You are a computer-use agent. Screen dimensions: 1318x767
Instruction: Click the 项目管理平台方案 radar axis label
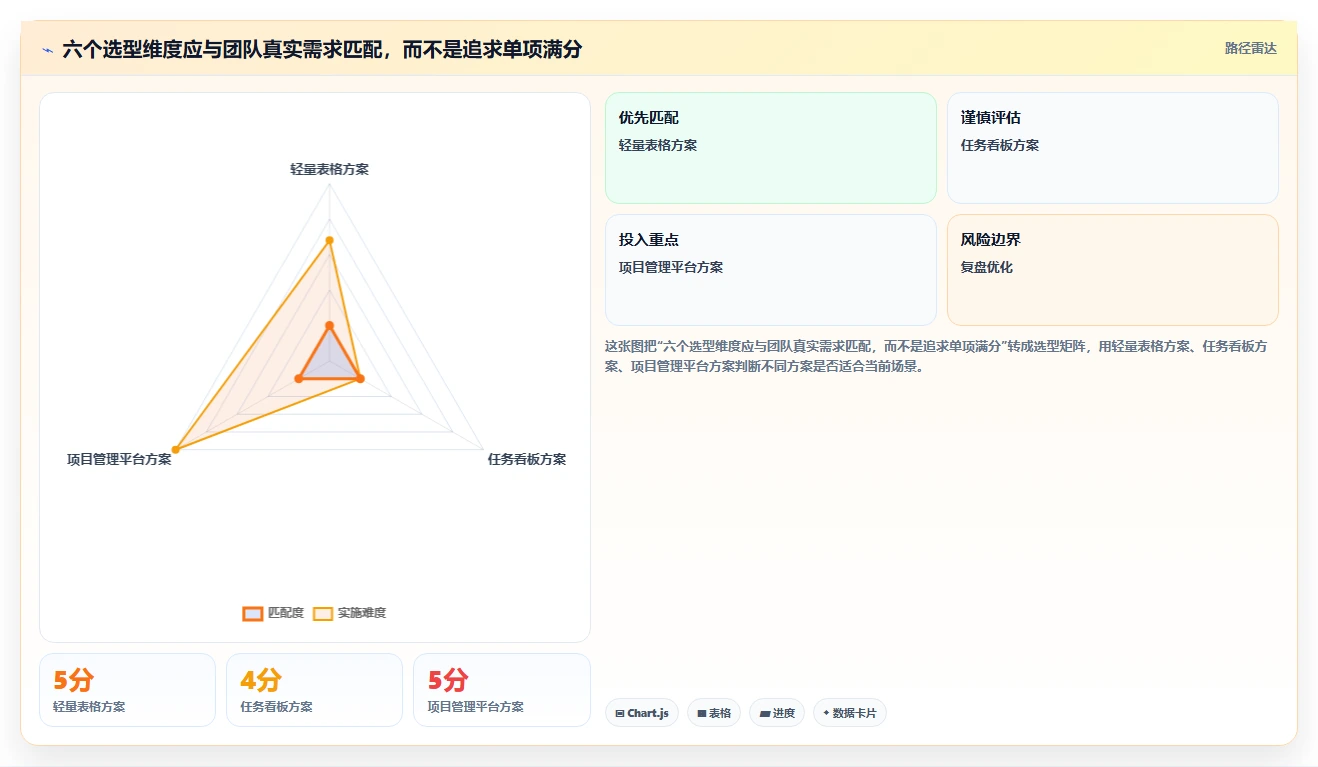(119, 459)
